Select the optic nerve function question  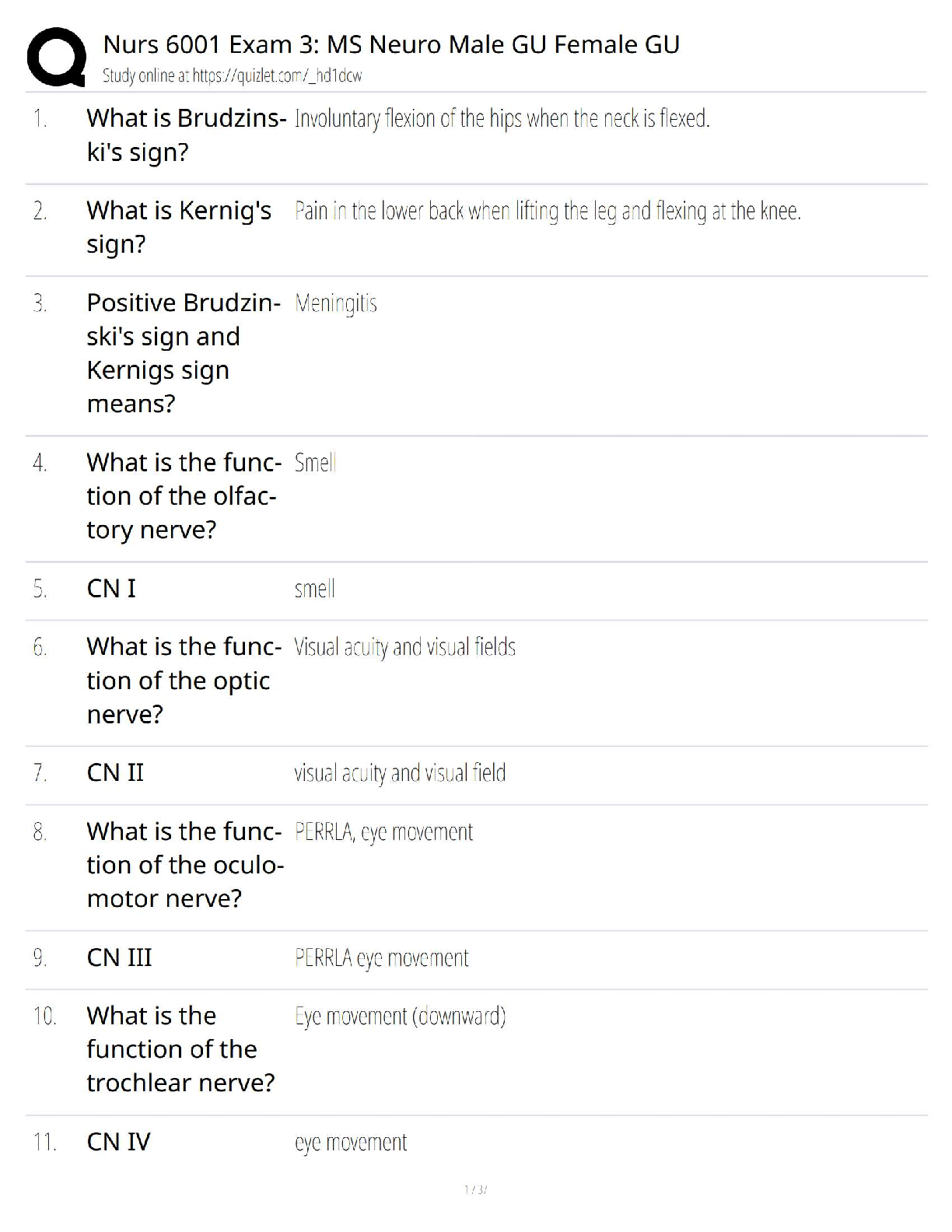coord(184,681)
